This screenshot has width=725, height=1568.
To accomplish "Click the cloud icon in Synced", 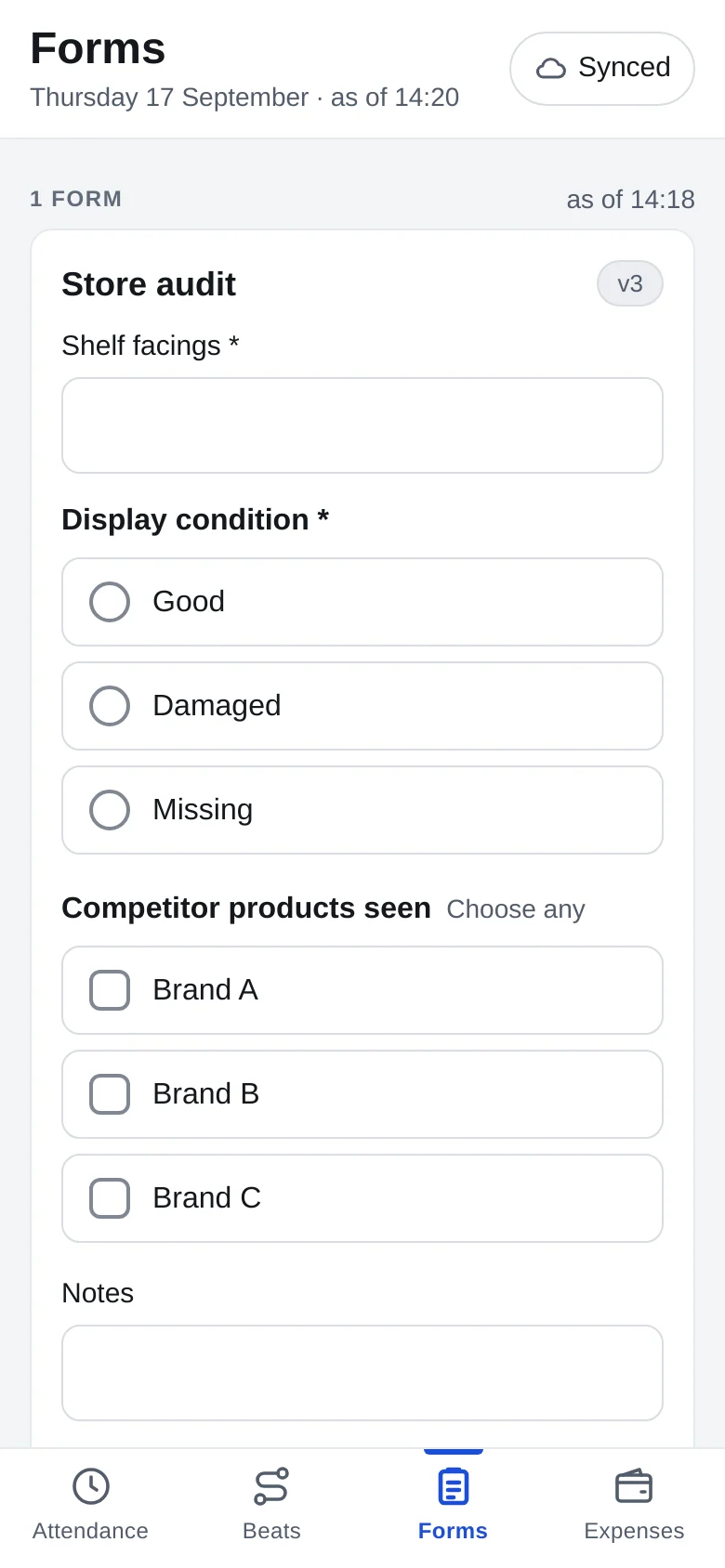I will coord(551,68).
